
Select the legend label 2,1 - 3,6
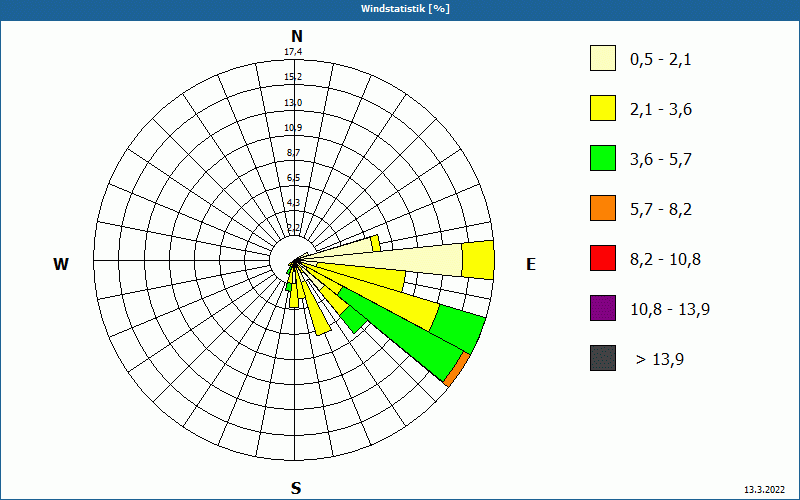661,110
